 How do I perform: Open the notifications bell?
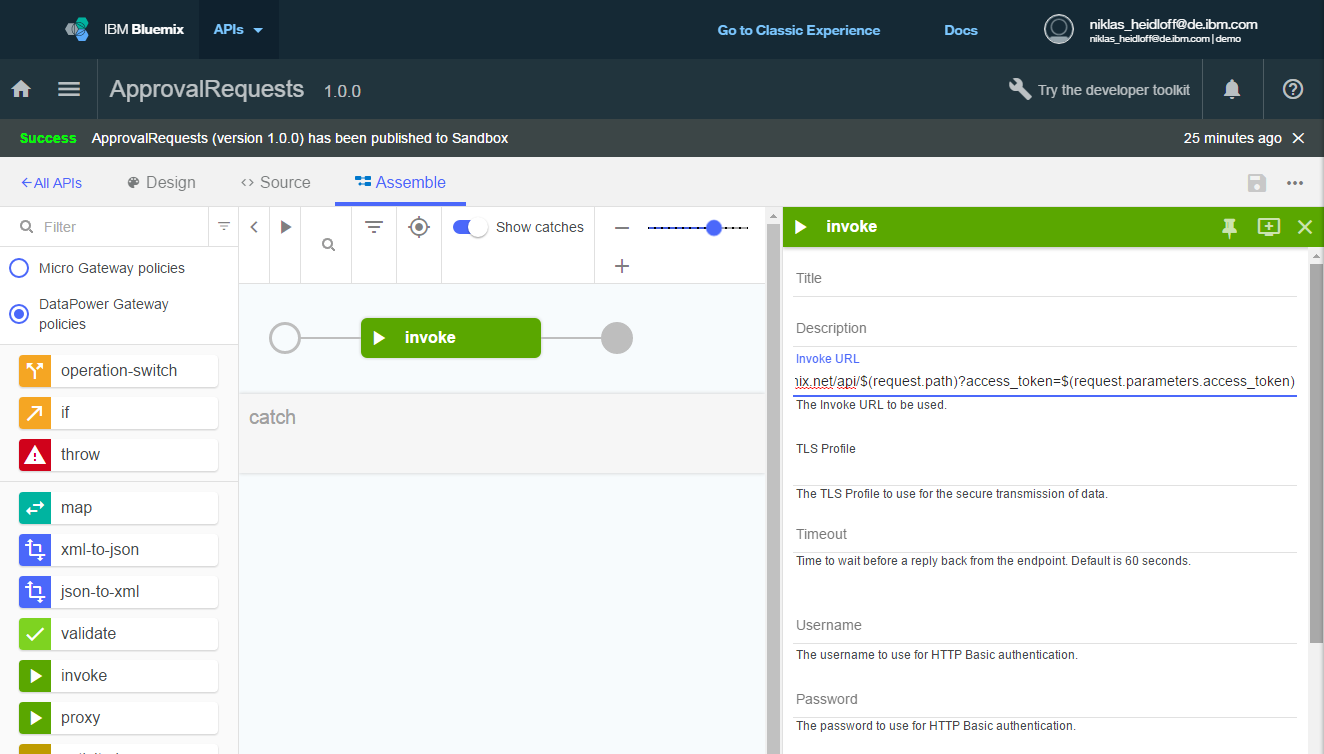click(1232, 89)
